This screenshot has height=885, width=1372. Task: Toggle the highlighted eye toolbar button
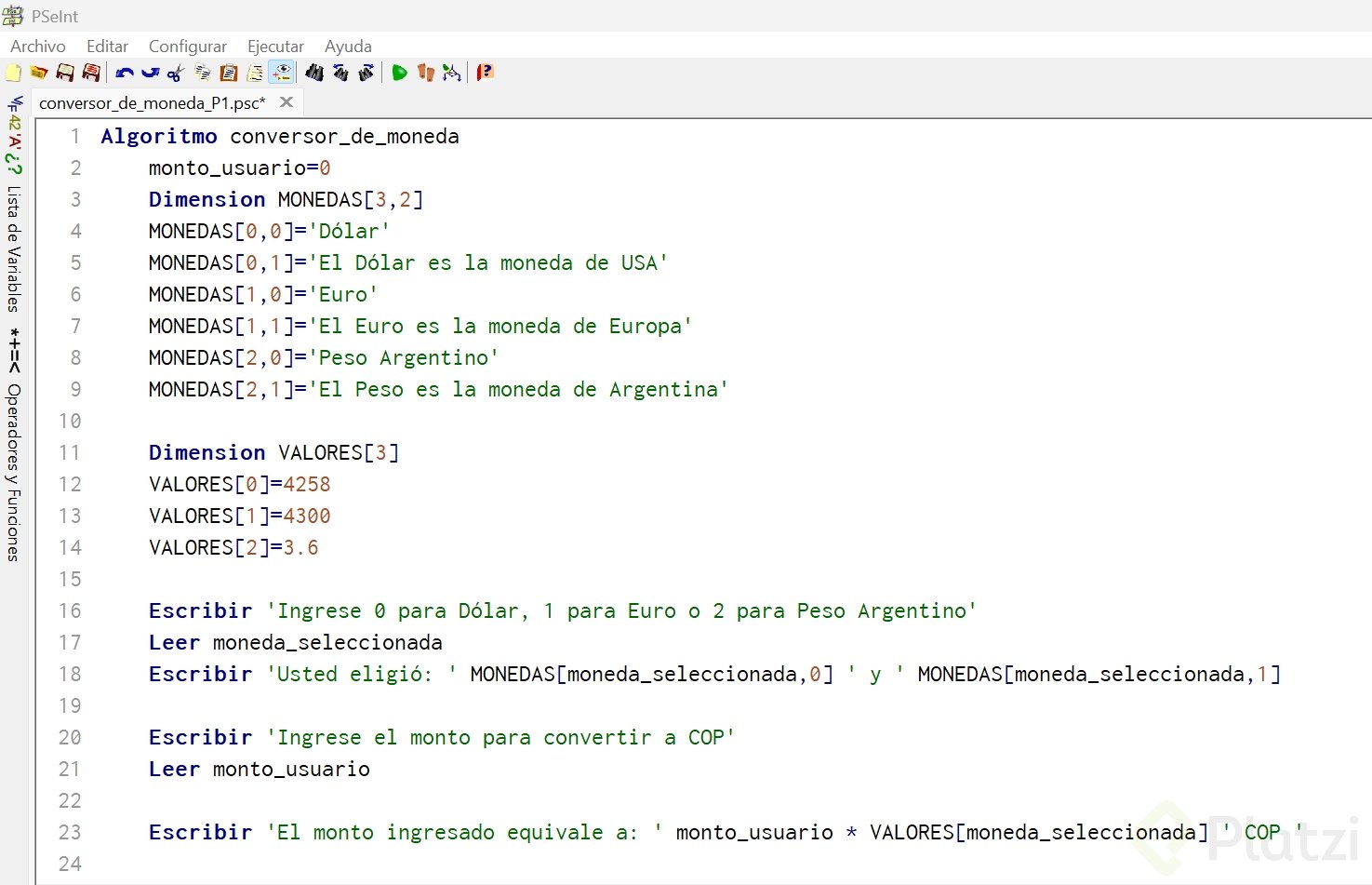(x=281, y=73)
